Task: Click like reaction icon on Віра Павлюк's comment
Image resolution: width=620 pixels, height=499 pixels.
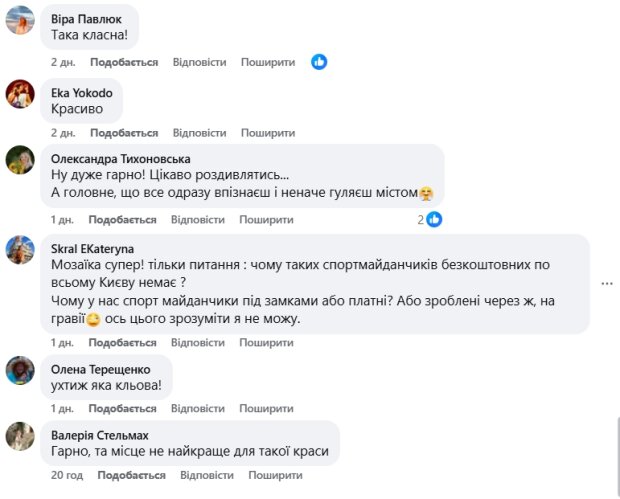Action: tap(319, 61)
